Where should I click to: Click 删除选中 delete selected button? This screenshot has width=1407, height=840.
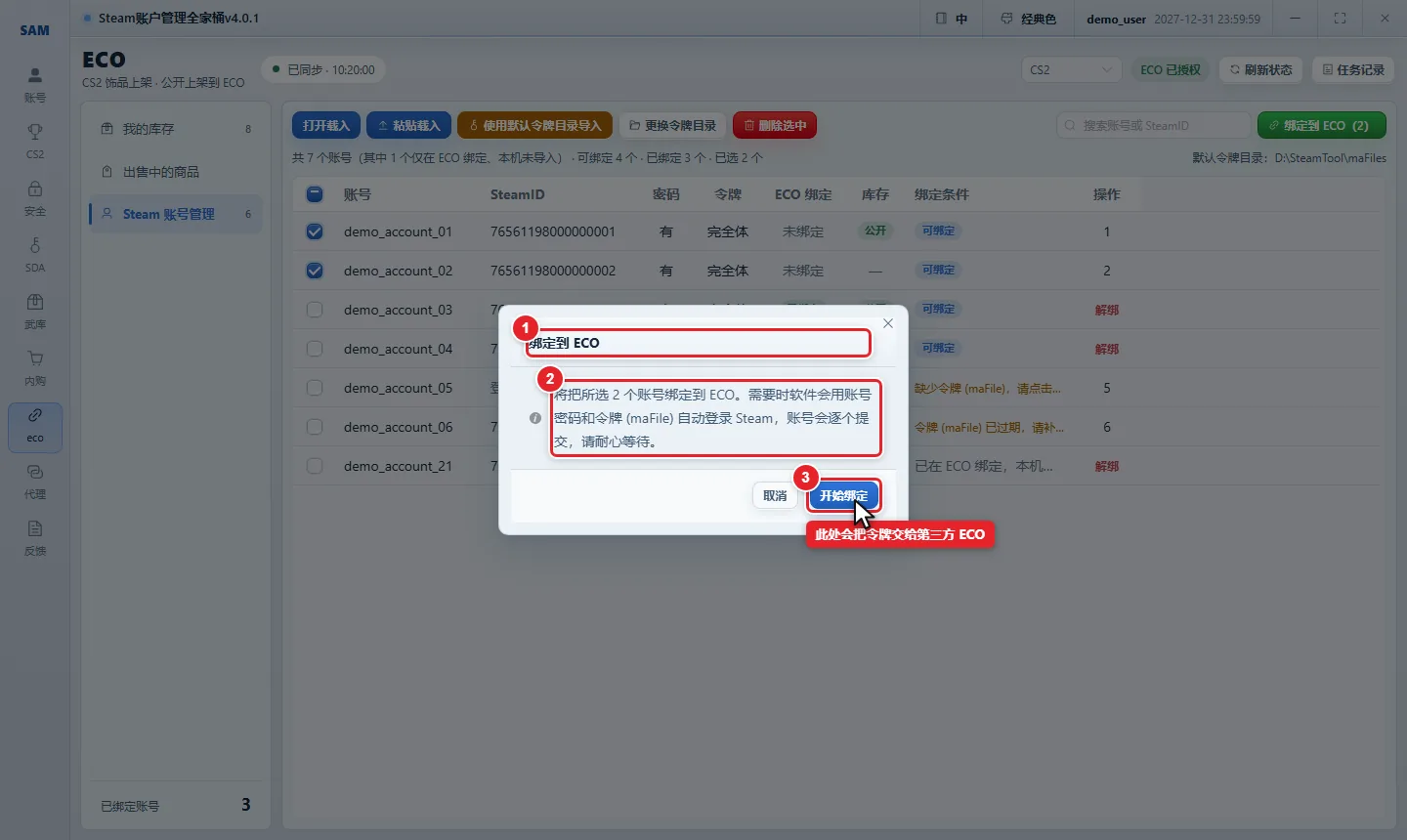pos(775,125)
